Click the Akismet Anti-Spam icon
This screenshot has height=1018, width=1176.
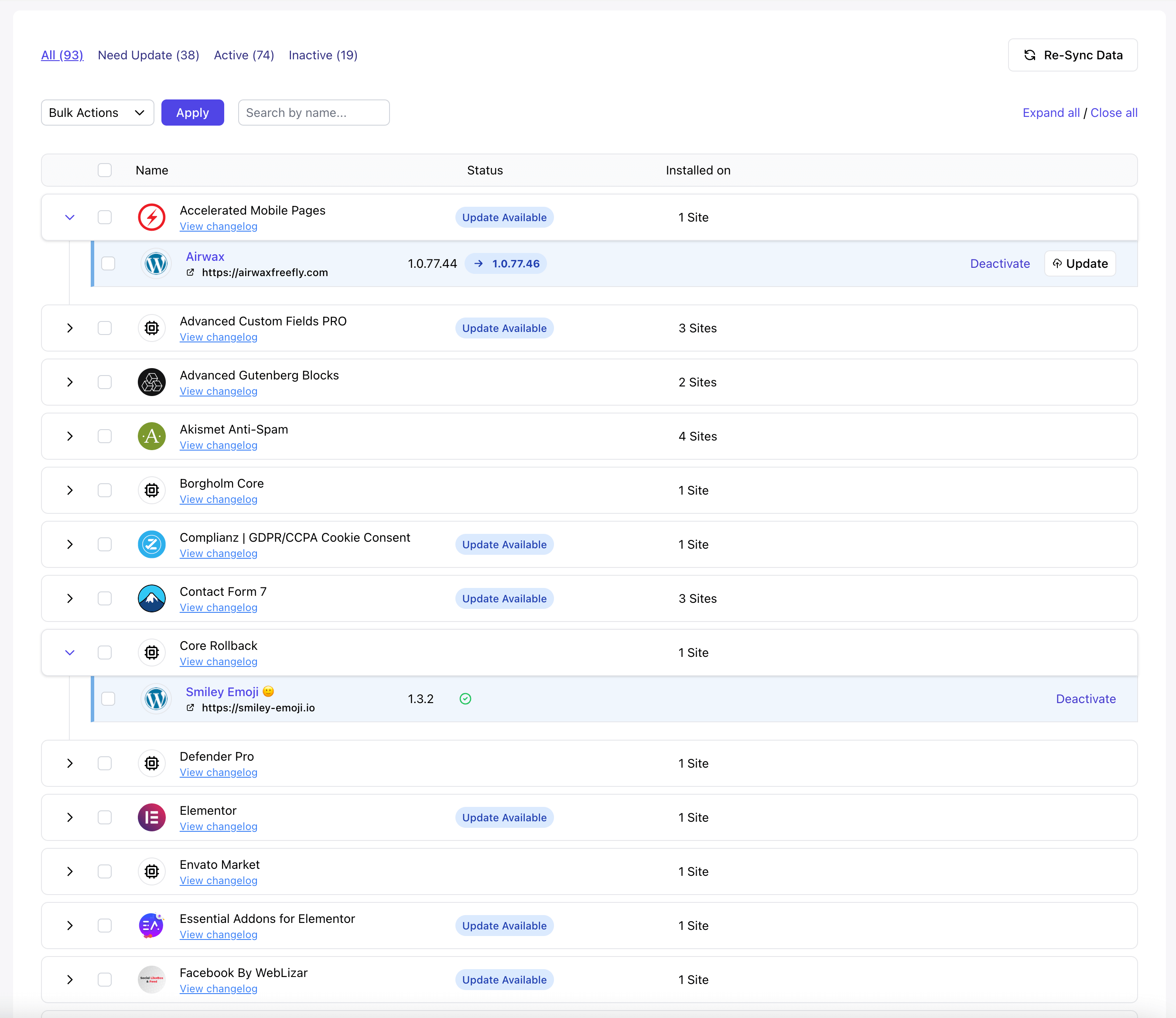(x=151, y=436)
